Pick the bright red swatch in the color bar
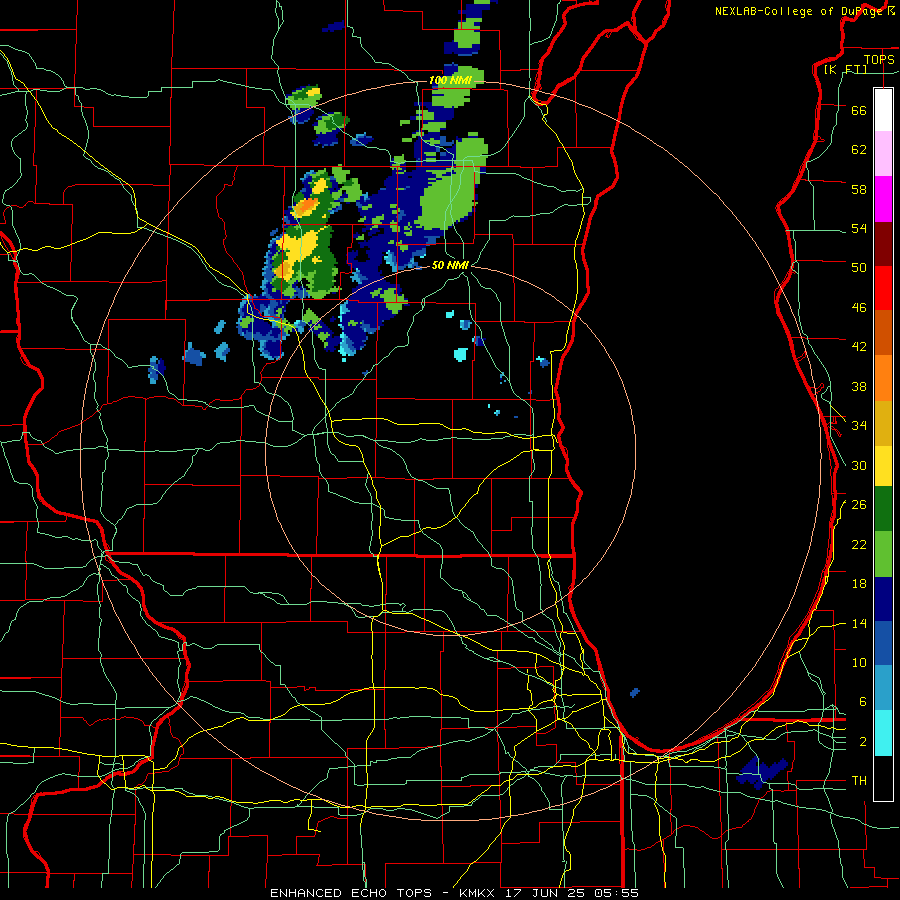Screen dimensions: 900x900 click(883, 288)
